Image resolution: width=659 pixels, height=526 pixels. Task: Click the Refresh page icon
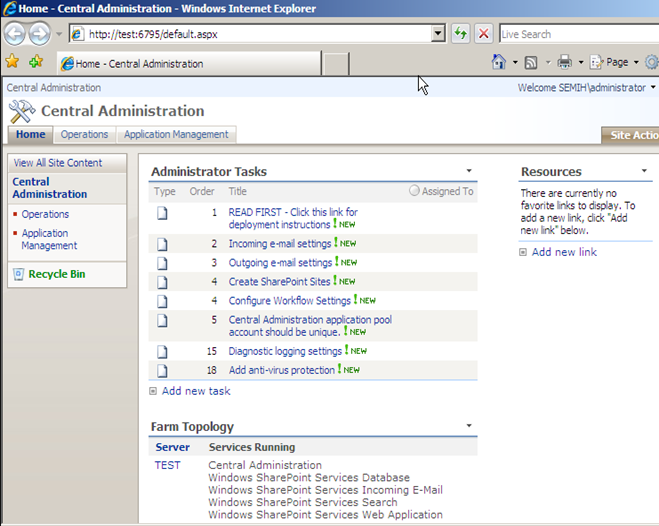click(x=460, y=33)
